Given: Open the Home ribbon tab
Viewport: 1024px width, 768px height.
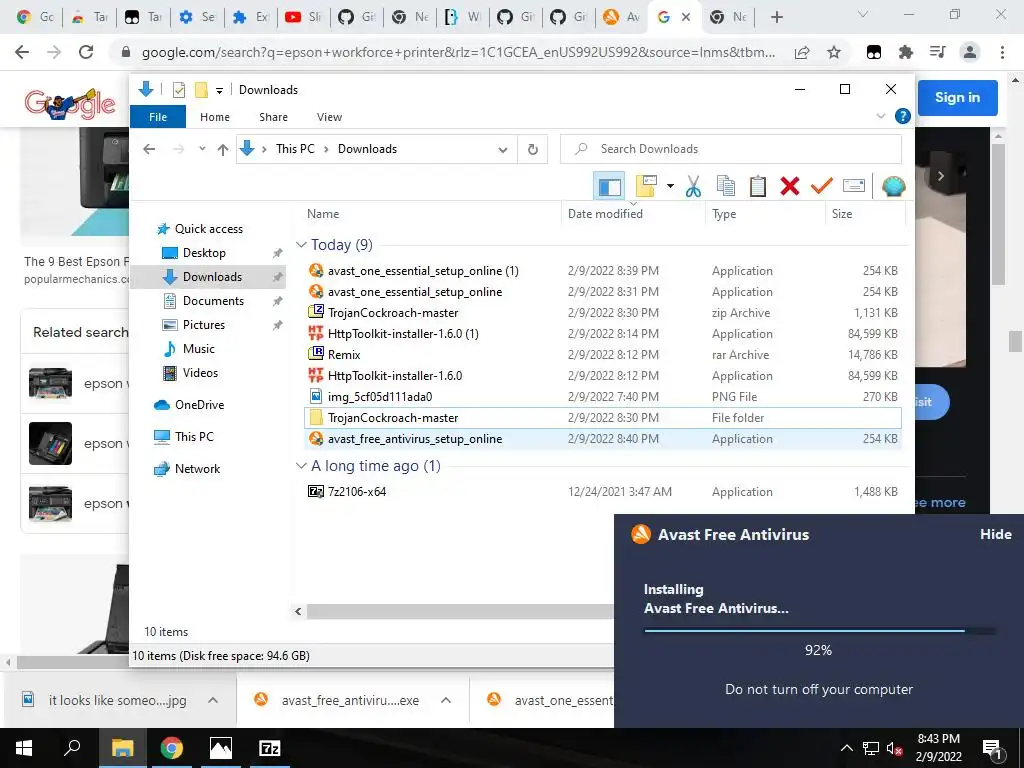Looking at the screenshot, I should pyautogui.click(x=215, y=117).
